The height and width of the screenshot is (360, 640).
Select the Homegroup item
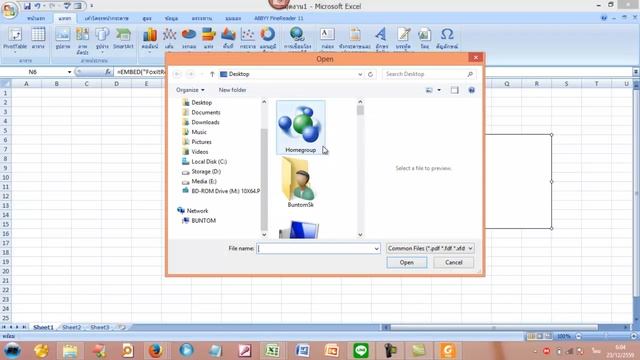pos(301,128)
